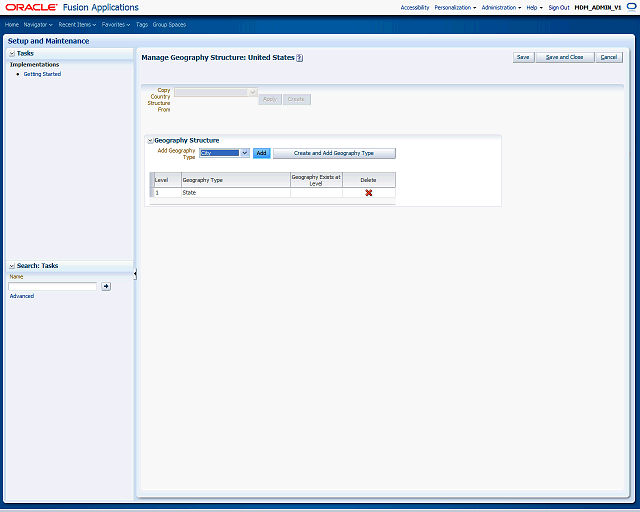Click the Accessibility link

pos(415,7)
